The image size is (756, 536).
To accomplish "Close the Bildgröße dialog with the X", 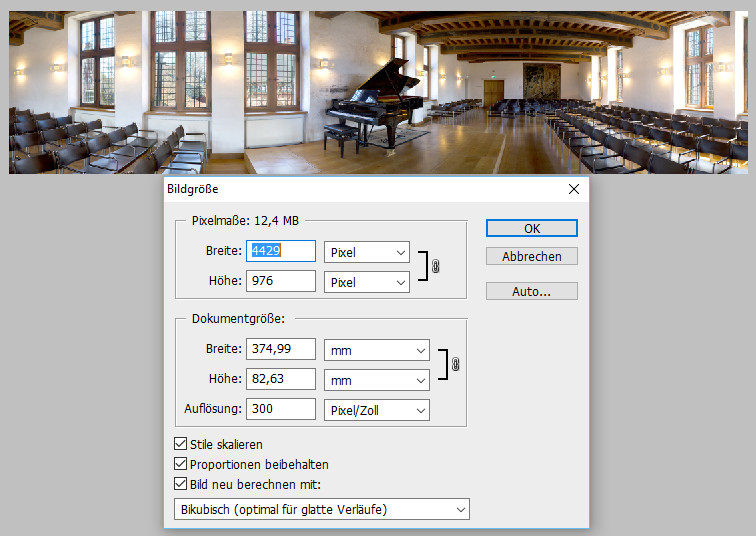I will [573, 189].
